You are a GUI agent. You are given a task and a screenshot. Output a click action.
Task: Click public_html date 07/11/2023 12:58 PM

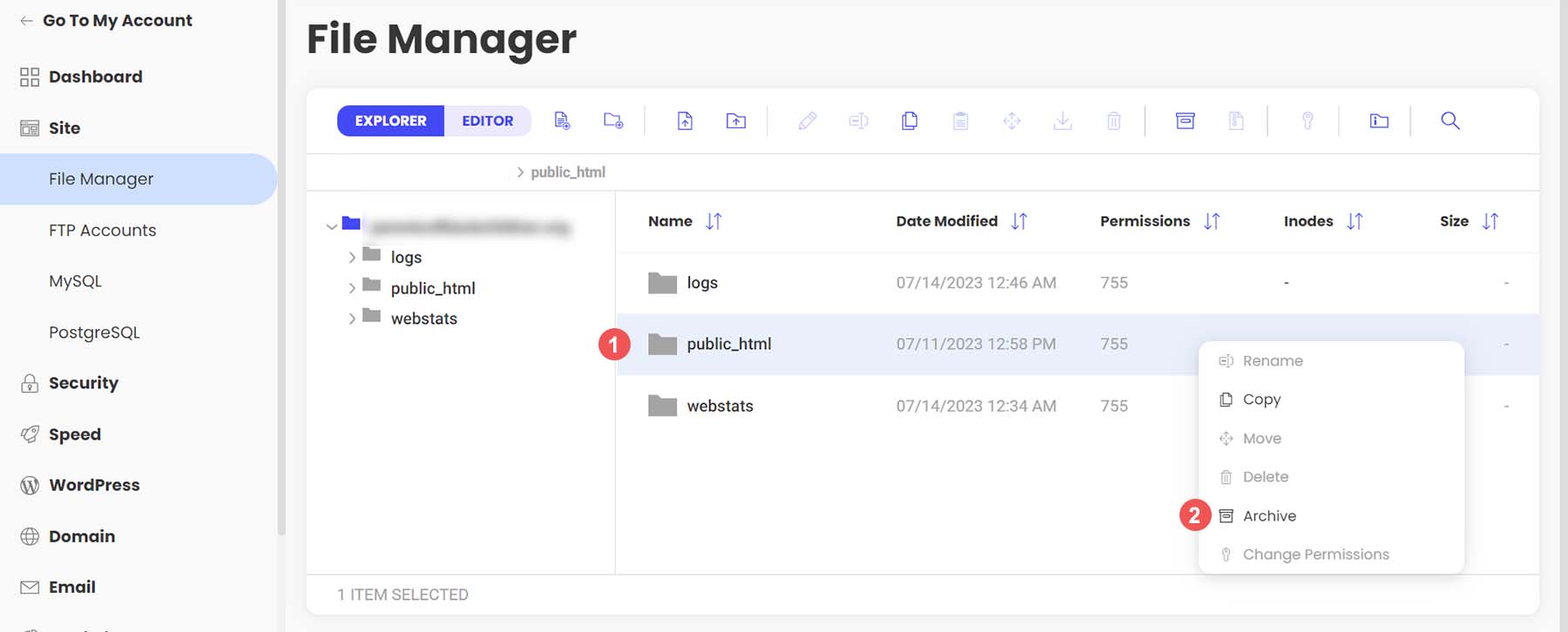(x=976, y=345)
